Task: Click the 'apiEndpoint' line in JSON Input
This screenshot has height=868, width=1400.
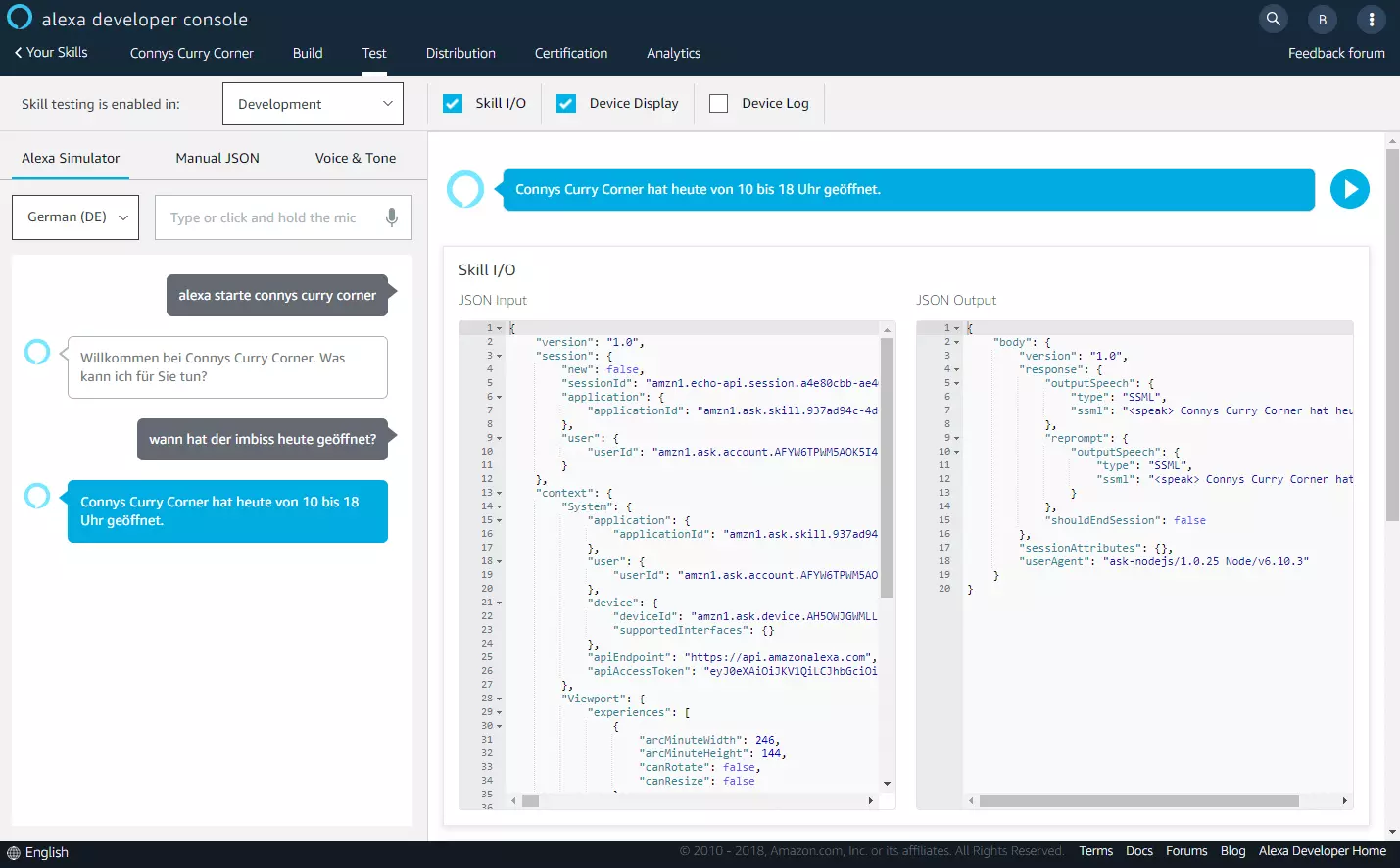Action: tap(730, 658)
